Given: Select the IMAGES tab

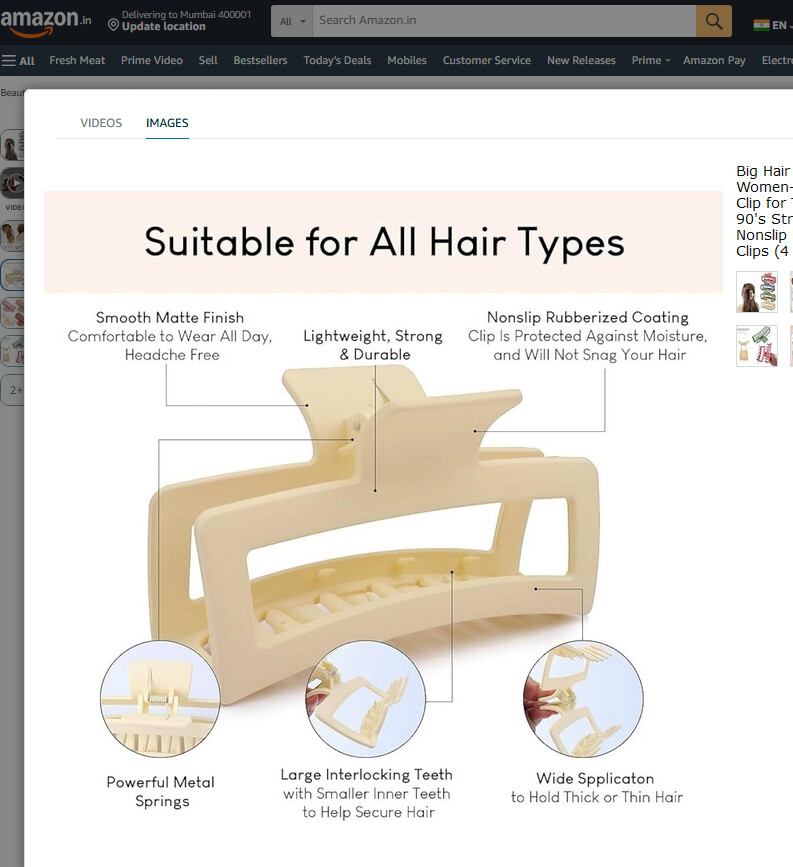Looking at the screenshot, I should (x=167, y=123).
